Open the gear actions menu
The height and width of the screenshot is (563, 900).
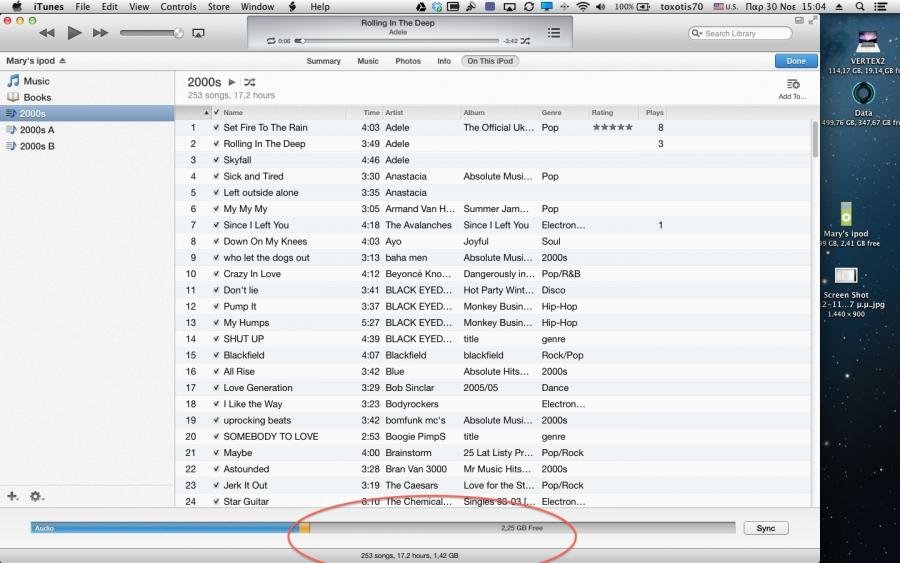pos(36,496)
